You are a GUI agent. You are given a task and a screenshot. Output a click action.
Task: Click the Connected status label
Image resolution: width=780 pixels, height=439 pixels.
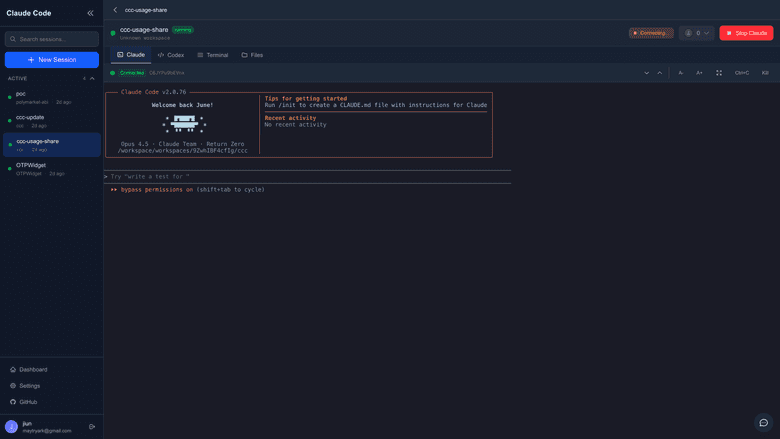132,73
